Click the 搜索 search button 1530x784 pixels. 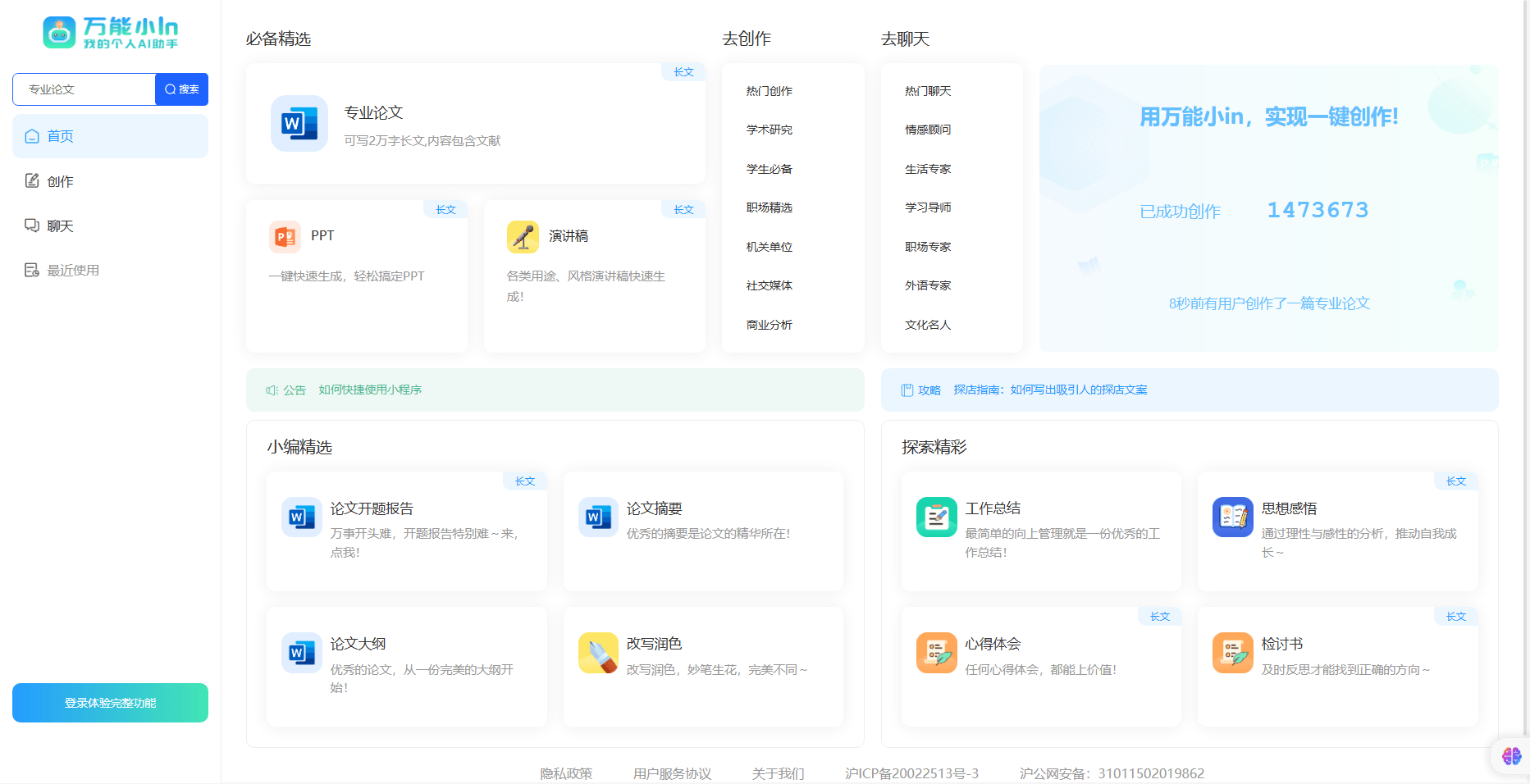(x=181, y=89)
